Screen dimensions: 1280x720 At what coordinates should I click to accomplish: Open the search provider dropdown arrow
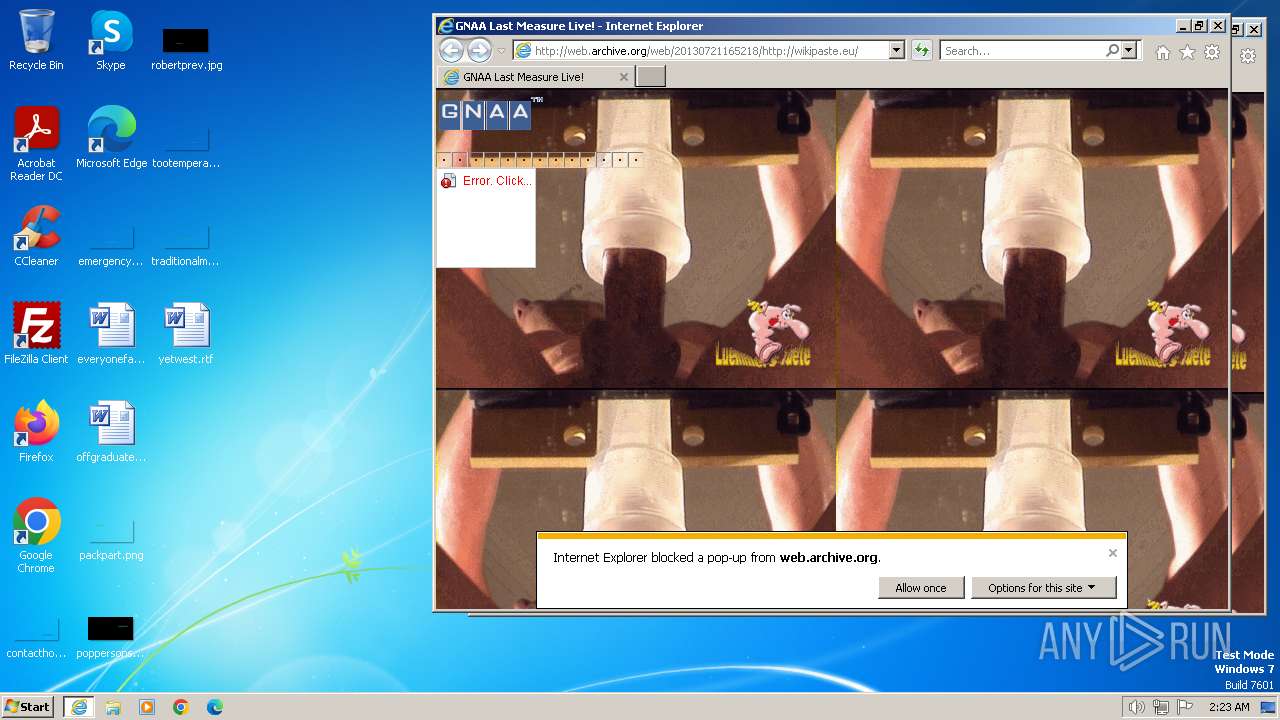click(x=1129, y=50)
